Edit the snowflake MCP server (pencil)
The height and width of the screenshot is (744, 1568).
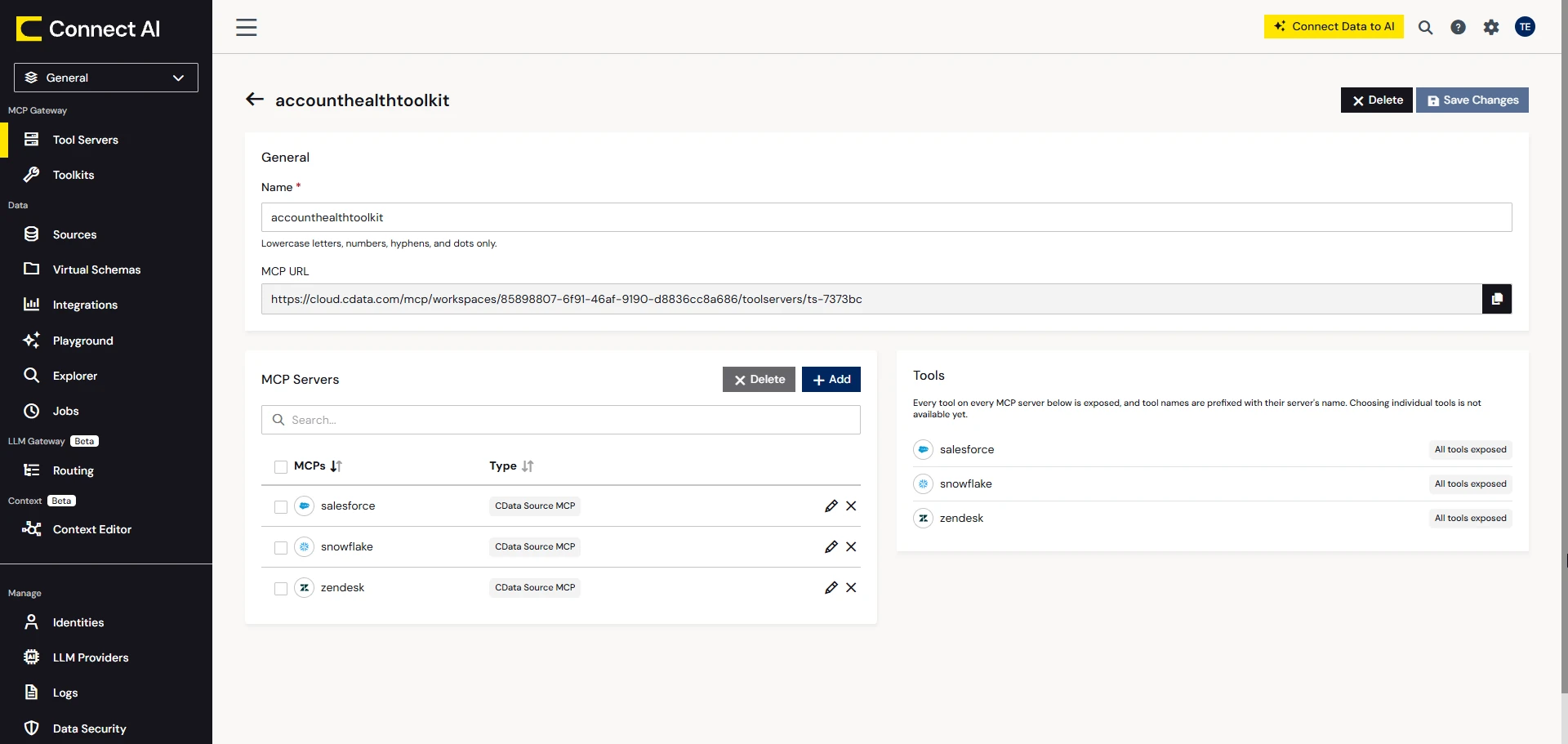pyautogui.click(x=831, y=546)
